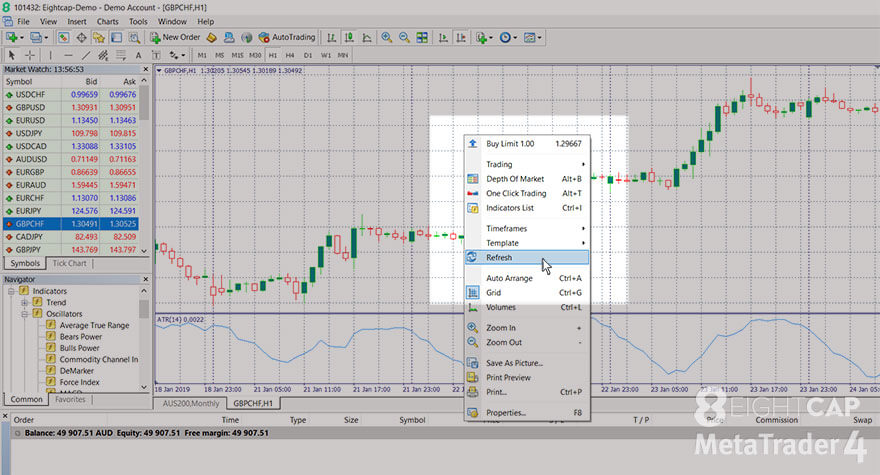The width and height of the screenshot is (880, 475).
Task: Select EURJPY row in Market Watch
Action: (71, 211)
